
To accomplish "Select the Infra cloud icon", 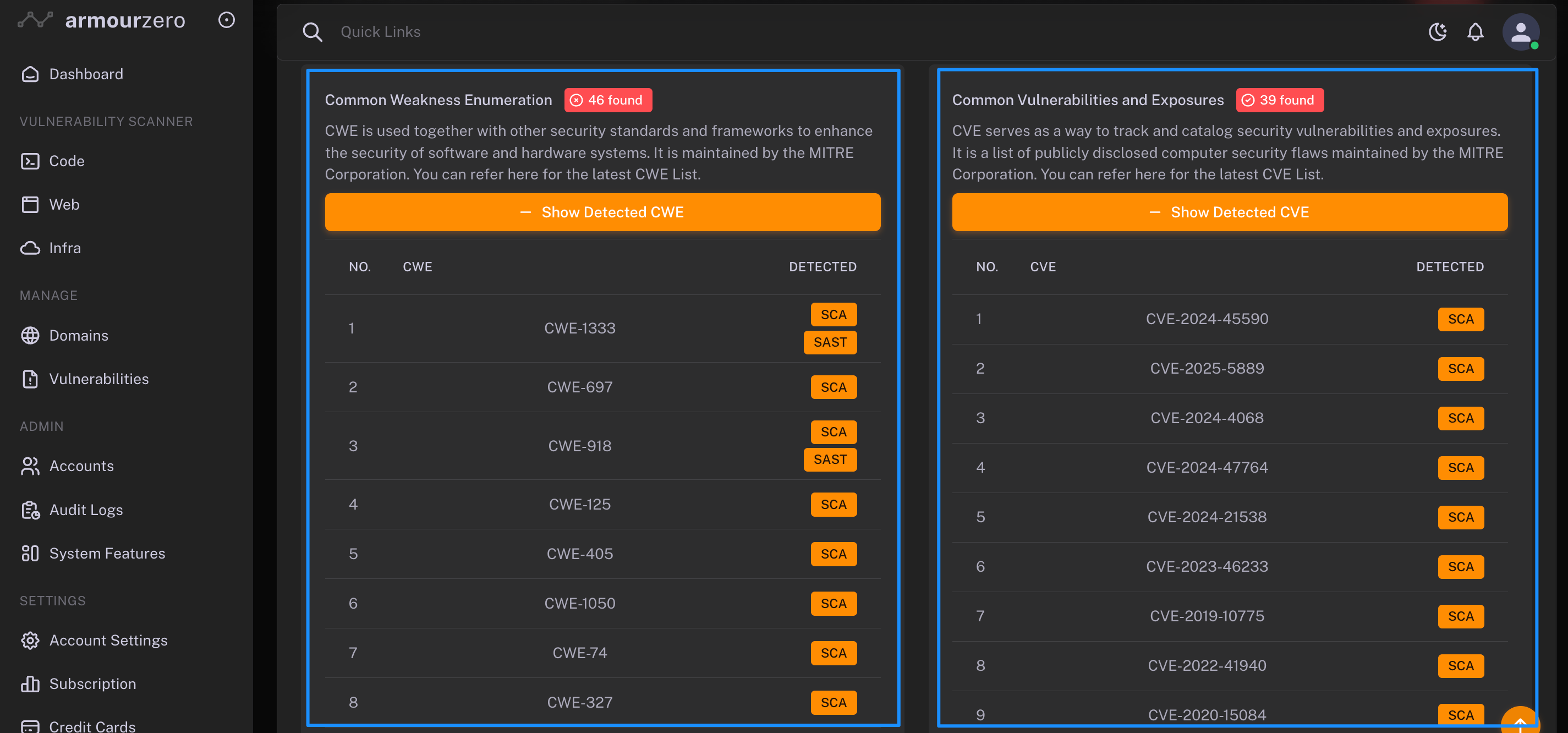I will click(x=30, y=248).
